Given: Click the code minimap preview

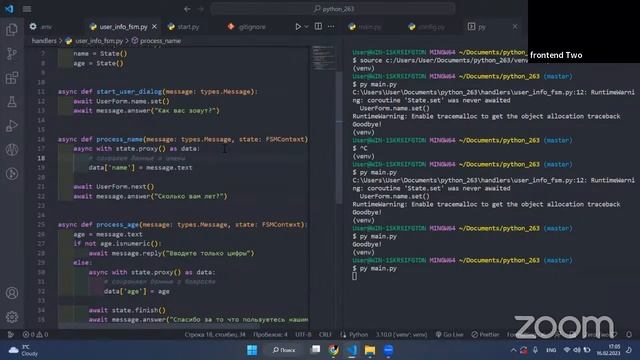Looking at the screenshot, I should click(323, 58).
